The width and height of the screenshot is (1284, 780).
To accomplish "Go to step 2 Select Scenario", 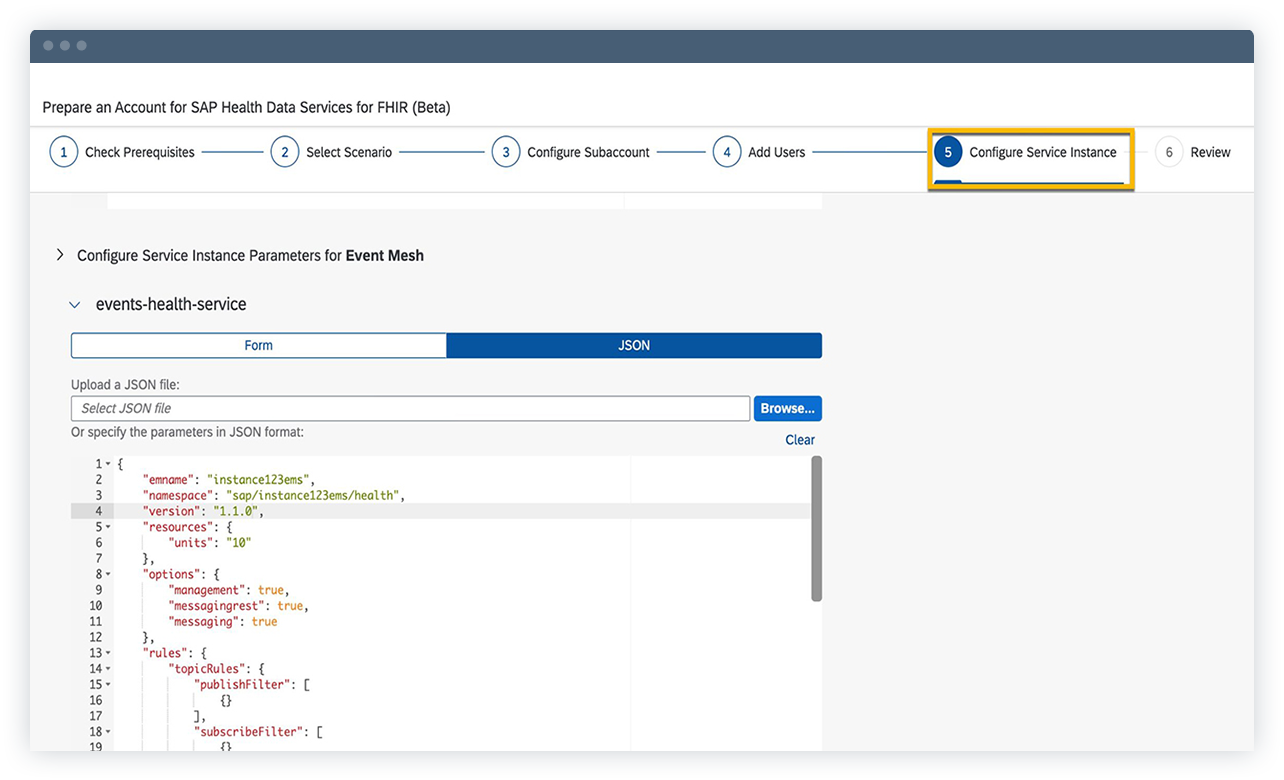I will tap(284, 152).
